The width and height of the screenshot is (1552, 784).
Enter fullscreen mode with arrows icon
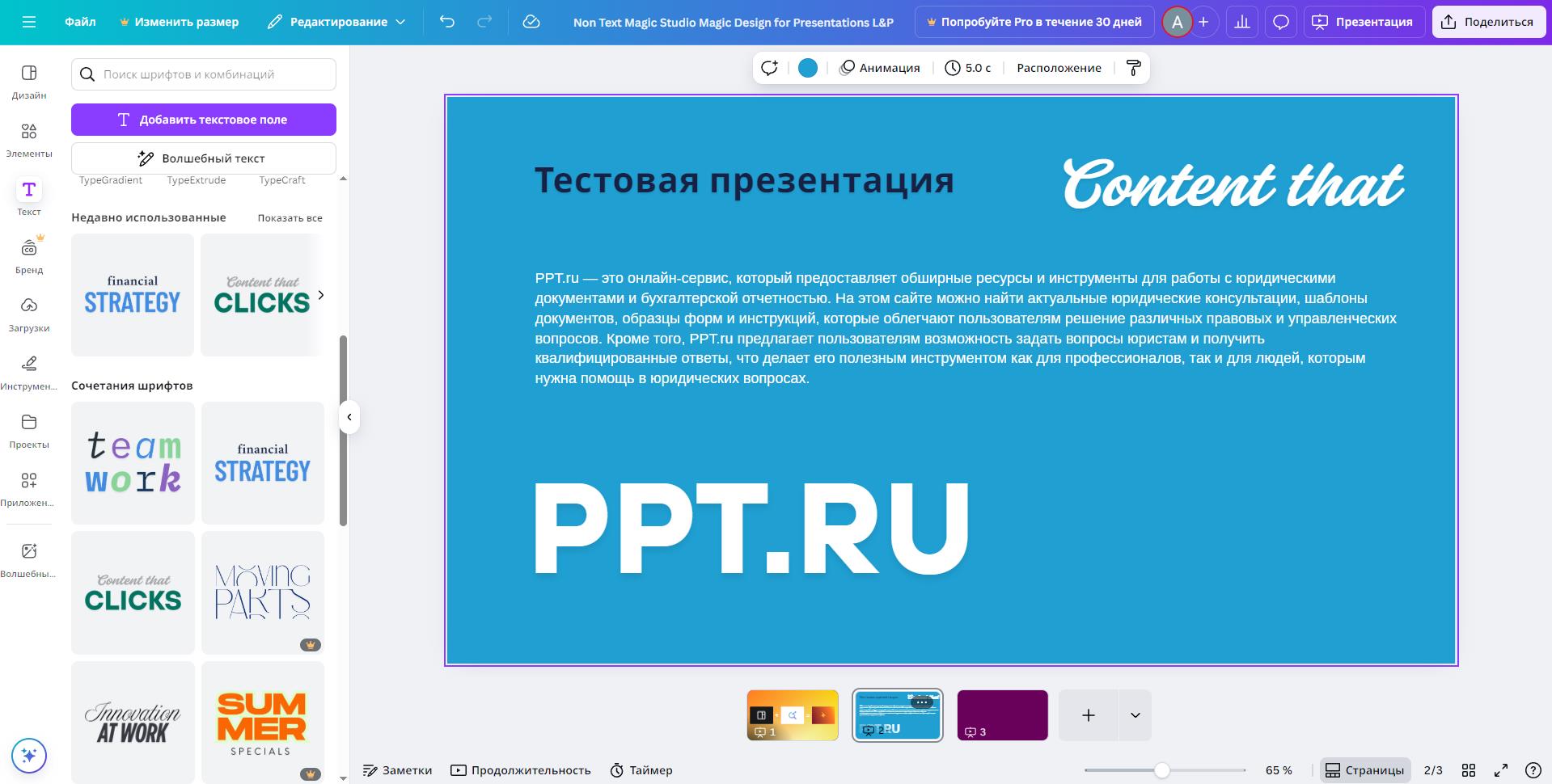pos(1500,770)
